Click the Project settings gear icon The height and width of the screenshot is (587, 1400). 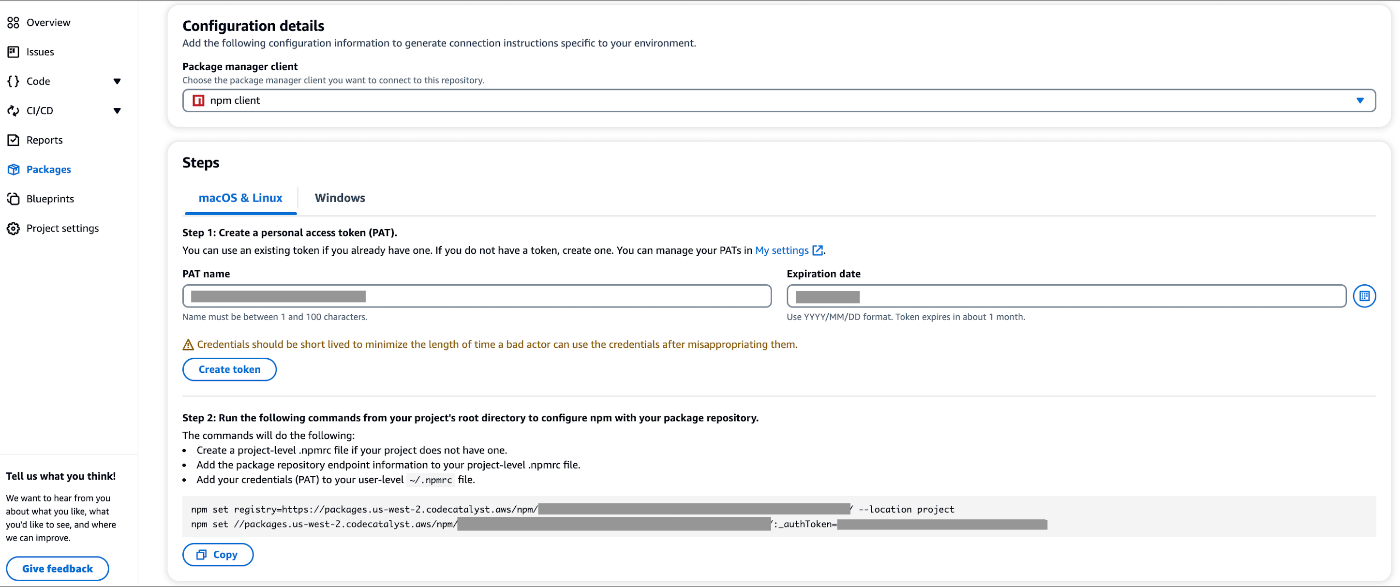coord(13,228)
